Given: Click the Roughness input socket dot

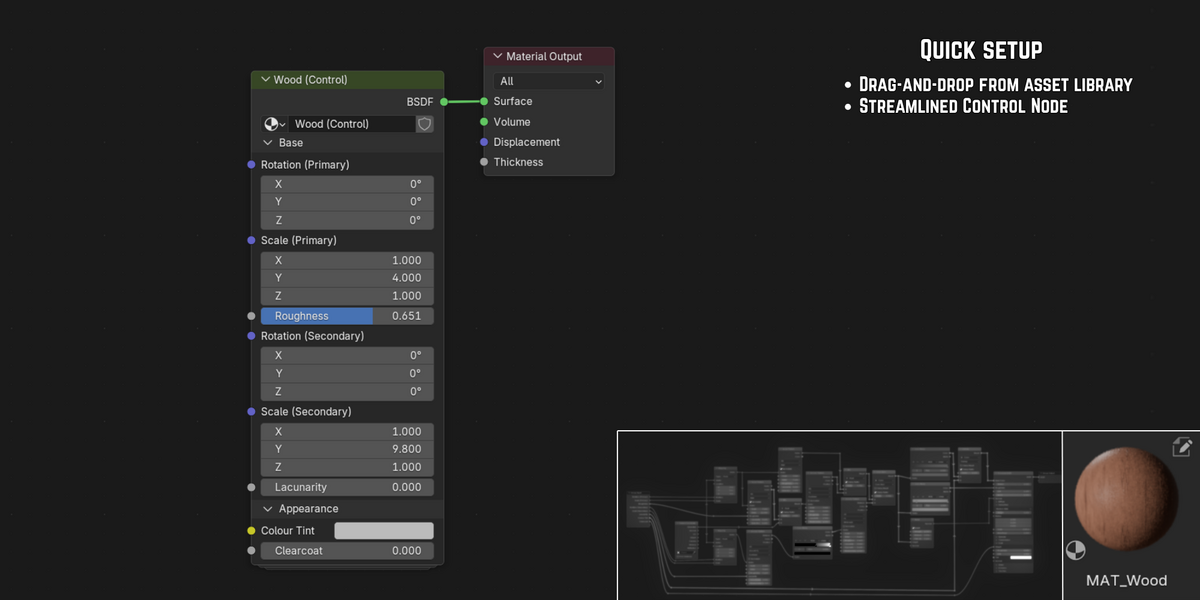Looking at the screenshot, I should click(x=251, y=316).
